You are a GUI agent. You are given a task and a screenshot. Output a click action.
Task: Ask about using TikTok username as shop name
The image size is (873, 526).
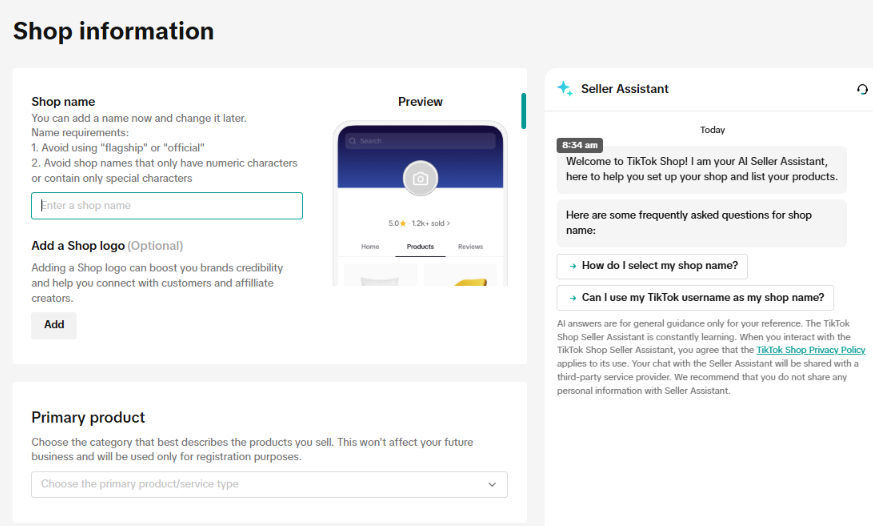(695, 298)
